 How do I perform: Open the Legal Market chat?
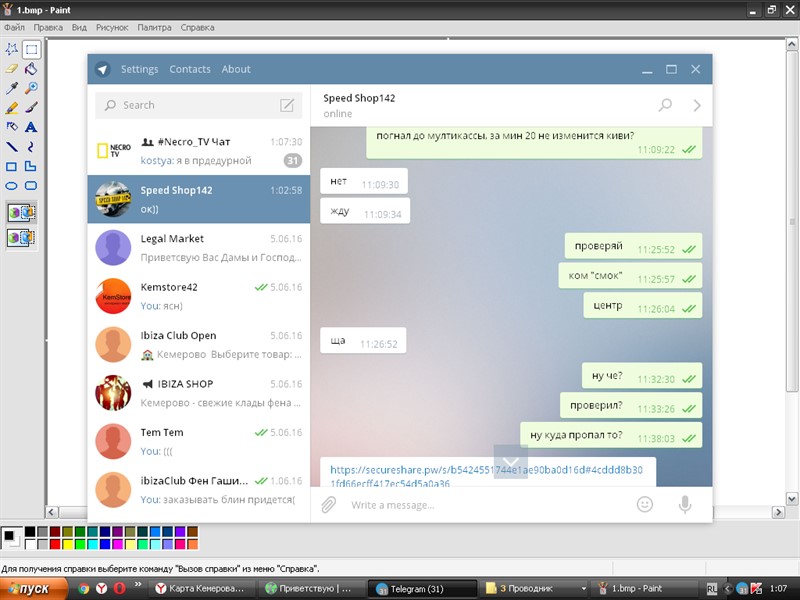pos(198,248)
